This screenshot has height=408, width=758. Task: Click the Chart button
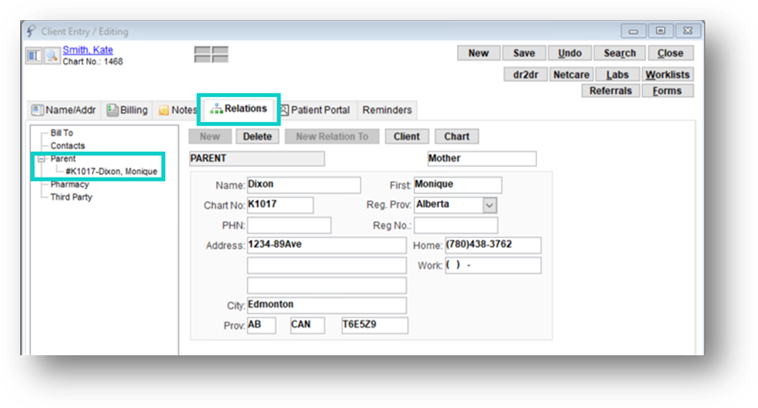457,137
